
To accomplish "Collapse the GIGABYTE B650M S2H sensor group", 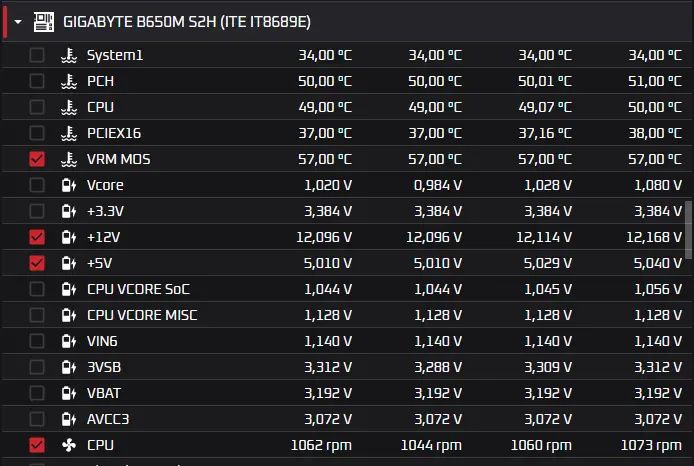I will point(18,22).
